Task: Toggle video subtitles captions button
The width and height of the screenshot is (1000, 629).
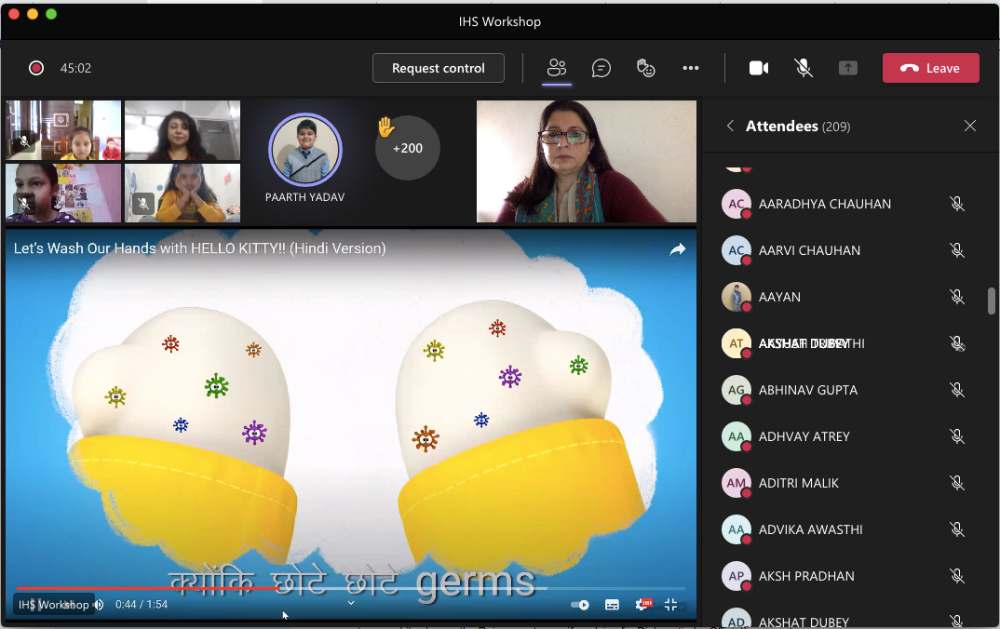Action: click(x=612, y=604)
